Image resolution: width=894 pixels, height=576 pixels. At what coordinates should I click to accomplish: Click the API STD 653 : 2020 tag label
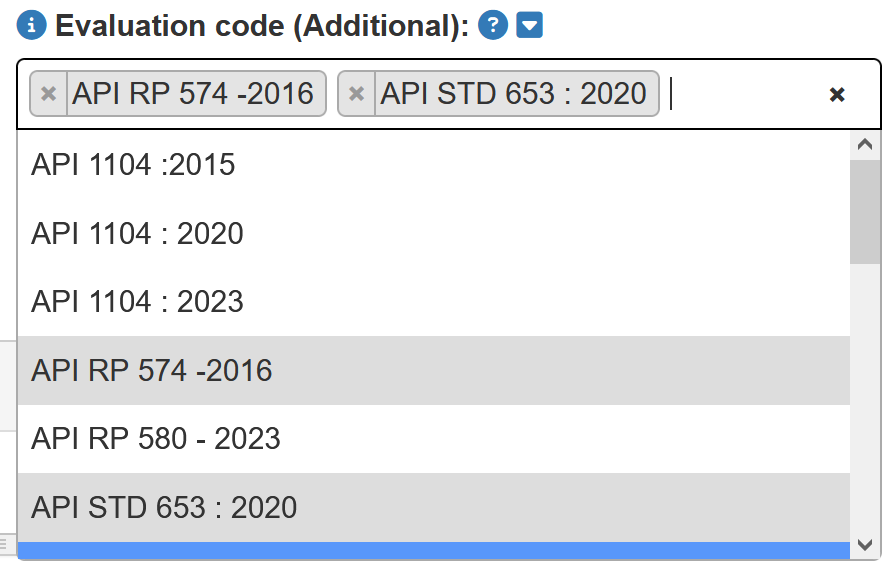click(x=514, y=94)
